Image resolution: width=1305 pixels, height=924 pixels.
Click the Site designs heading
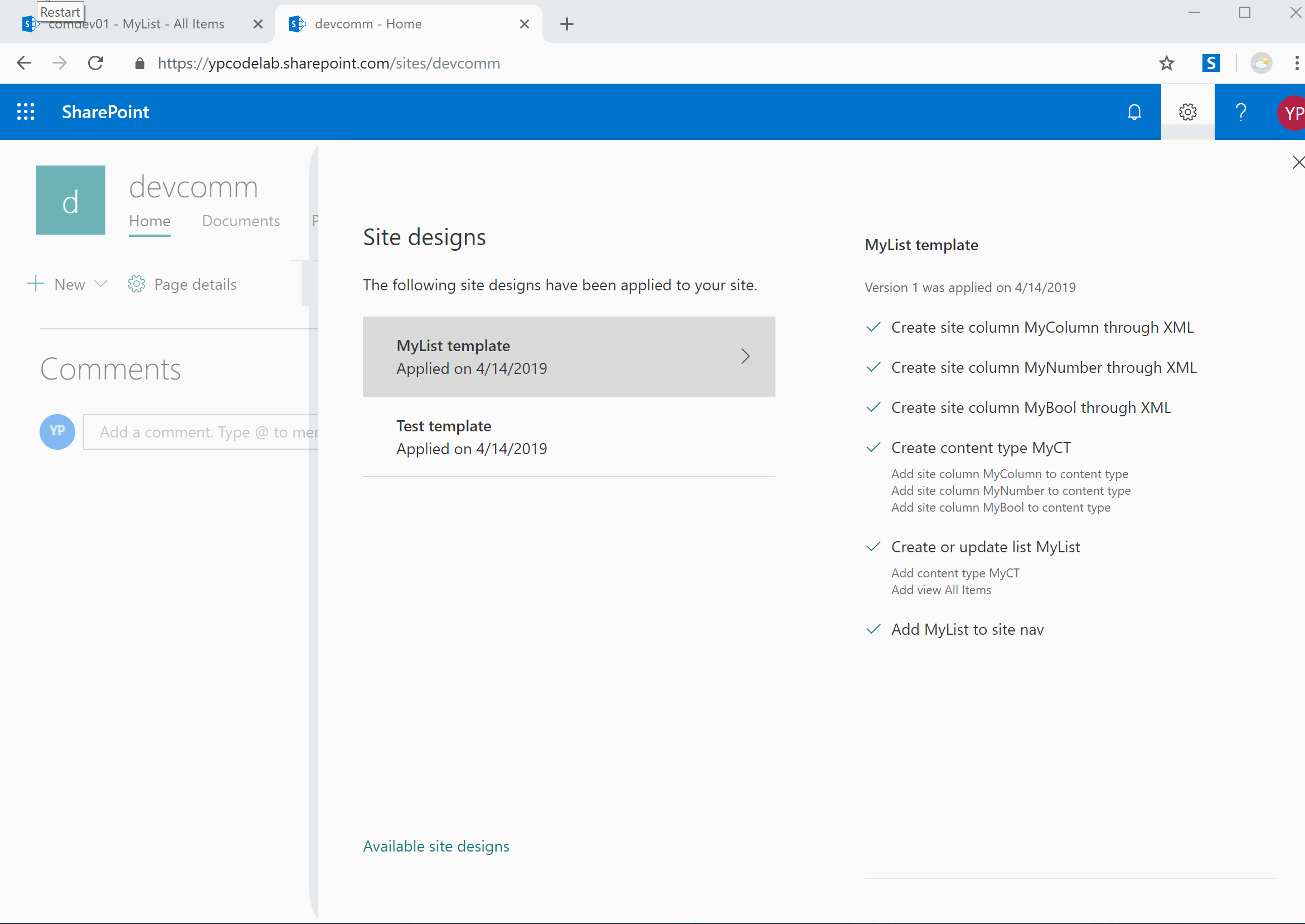424,237
